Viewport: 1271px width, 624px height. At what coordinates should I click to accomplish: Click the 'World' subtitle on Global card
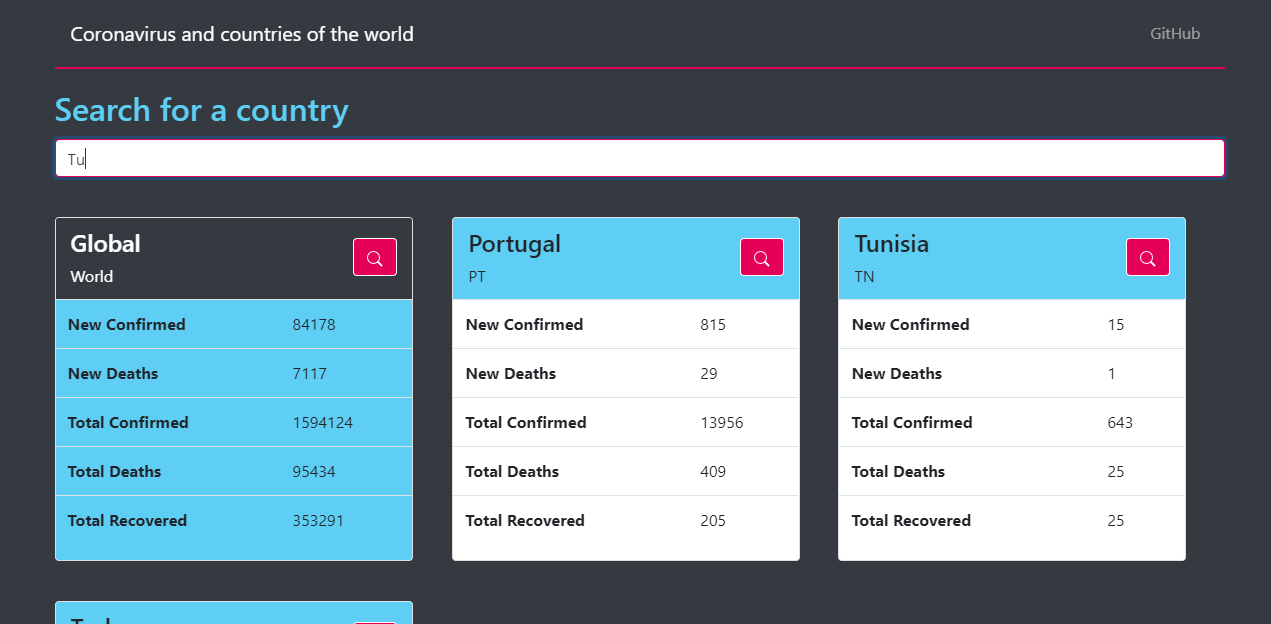coord(92,277)
